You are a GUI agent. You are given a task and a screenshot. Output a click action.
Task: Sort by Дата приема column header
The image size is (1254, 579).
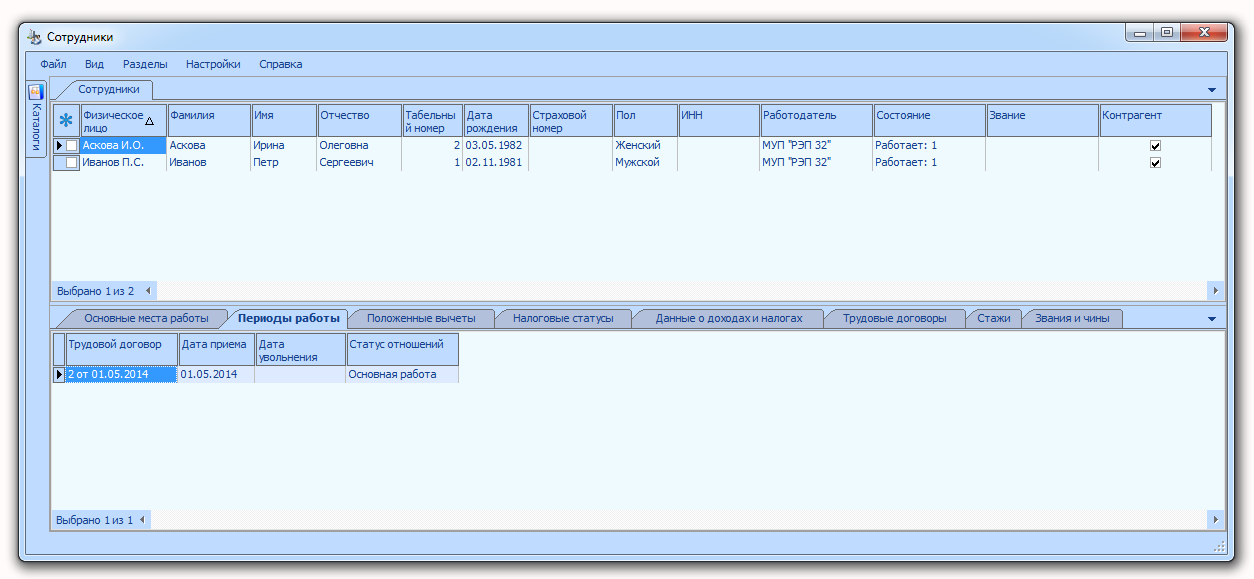(x=217, y=349)
